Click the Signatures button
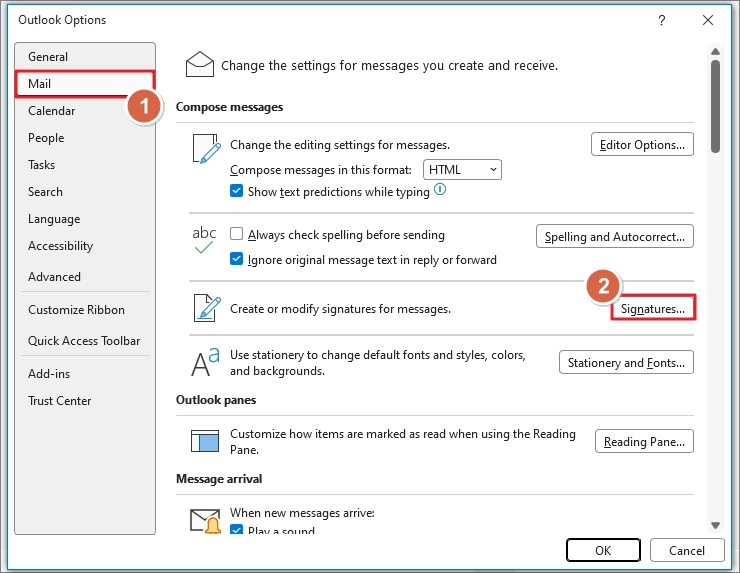The height and width of the screenshot is (573, 740). click(653, 308)
